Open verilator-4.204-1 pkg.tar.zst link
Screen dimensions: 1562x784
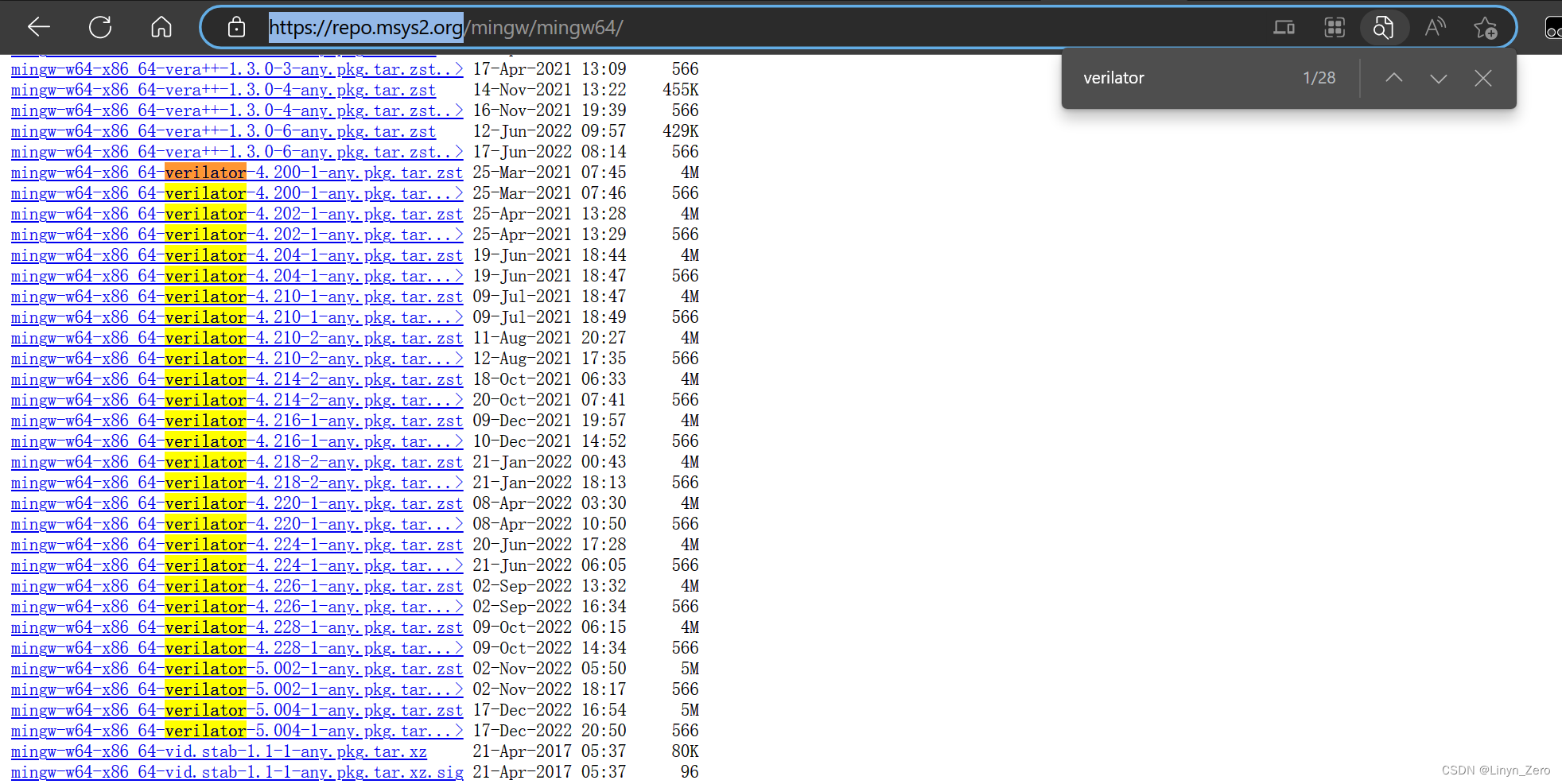click(237, 255)
